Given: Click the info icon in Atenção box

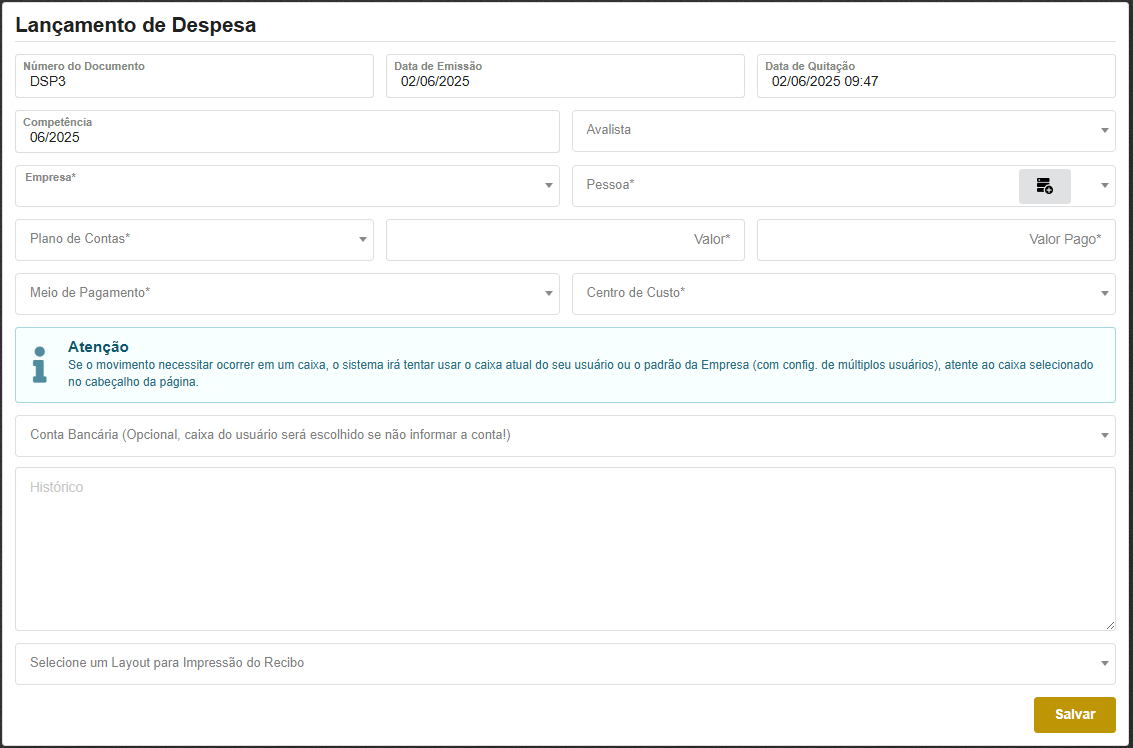Looking at the screenshot, I should (40, 365).
